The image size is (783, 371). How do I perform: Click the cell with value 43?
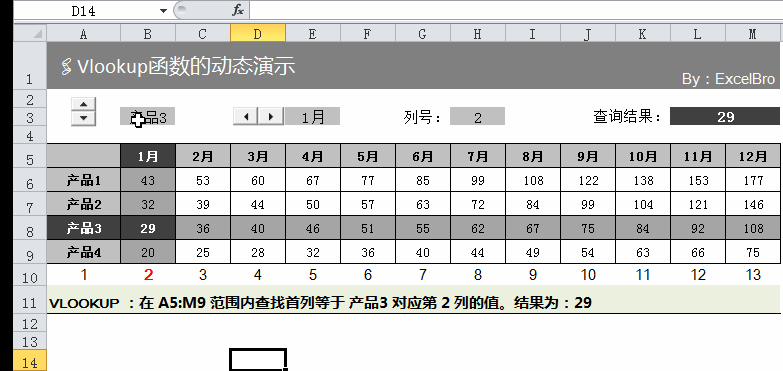(x=148, y=180)
